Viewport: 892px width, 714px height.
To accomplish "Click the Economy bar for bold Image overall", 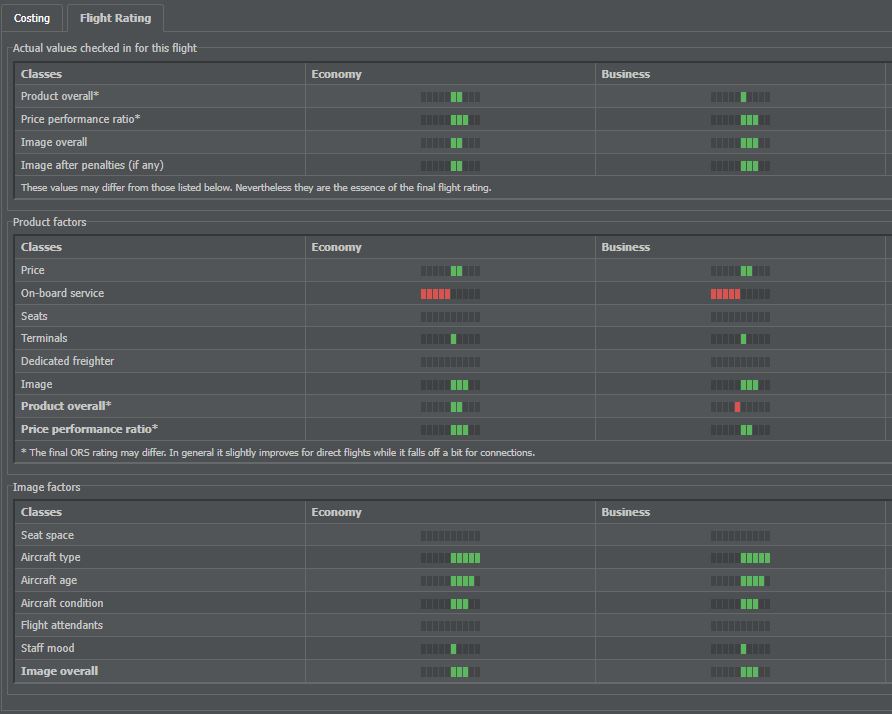I will pyautogui.click(x=450, y=672).
